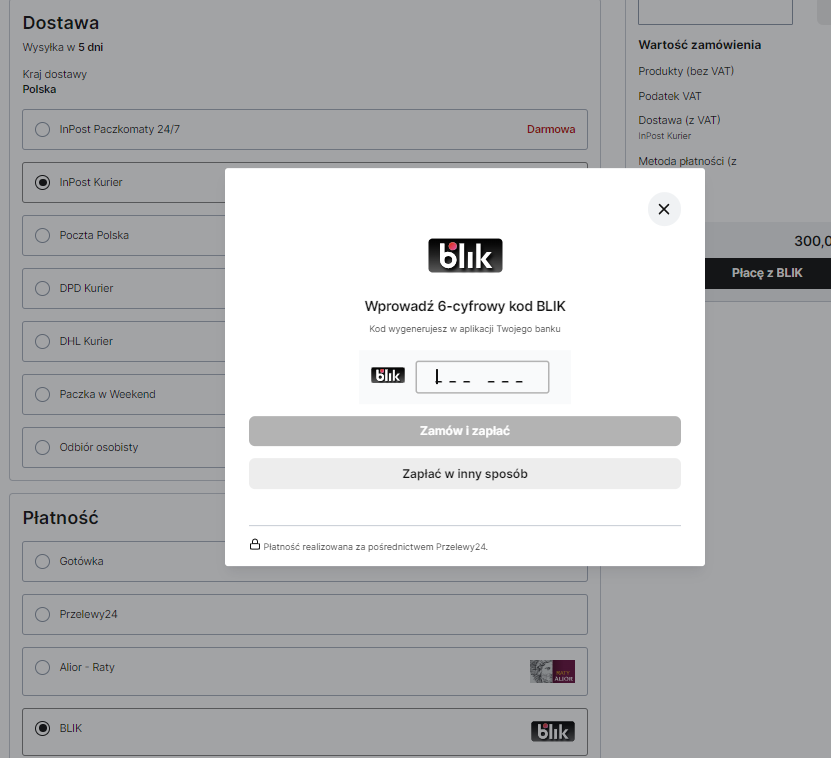Click the InPost Kurier summary subtext
The image size is (831, 758).
coord(665,136)
